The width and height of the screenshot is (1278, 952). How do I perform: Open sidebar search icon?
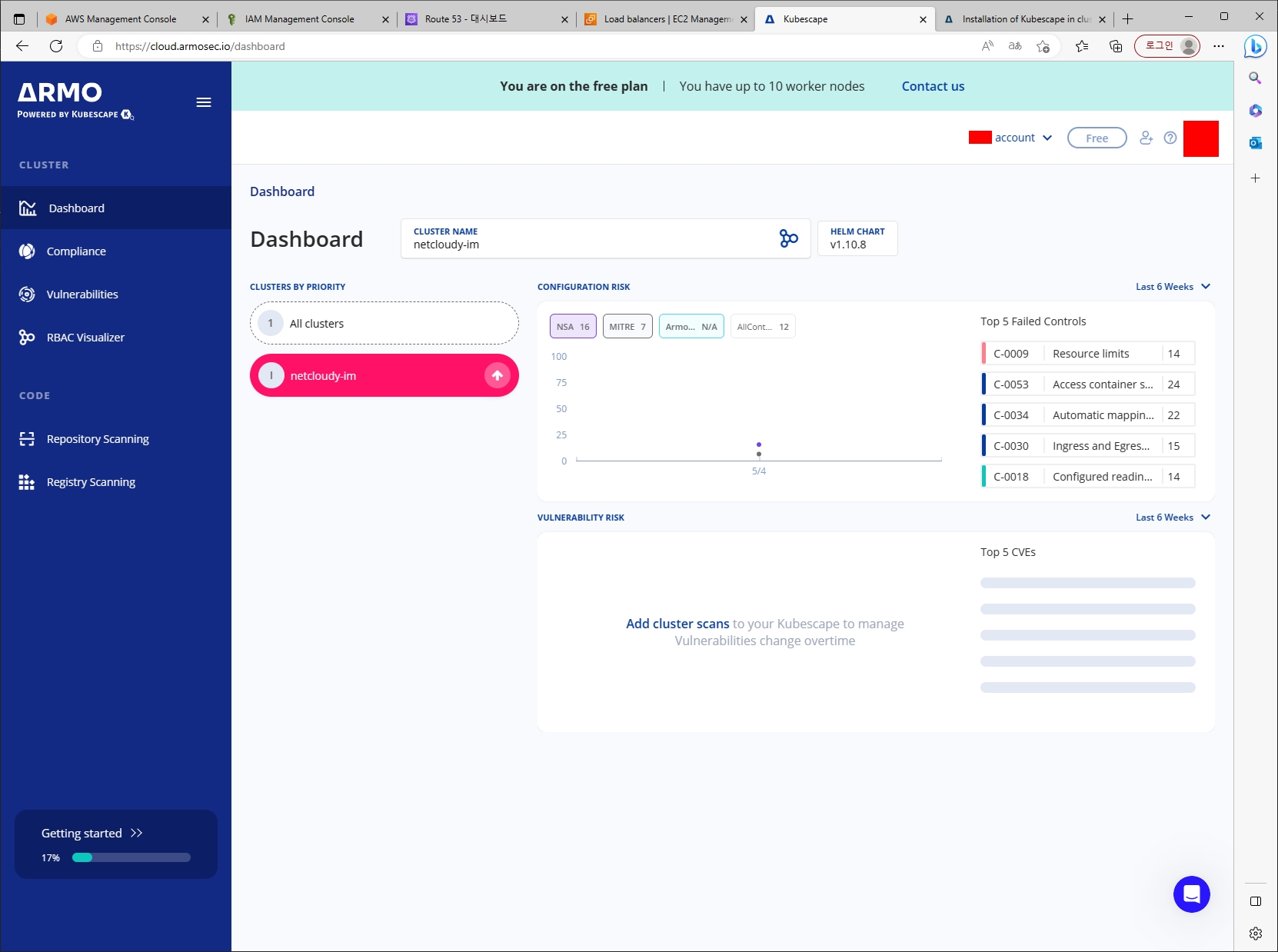click(1256, 78)
